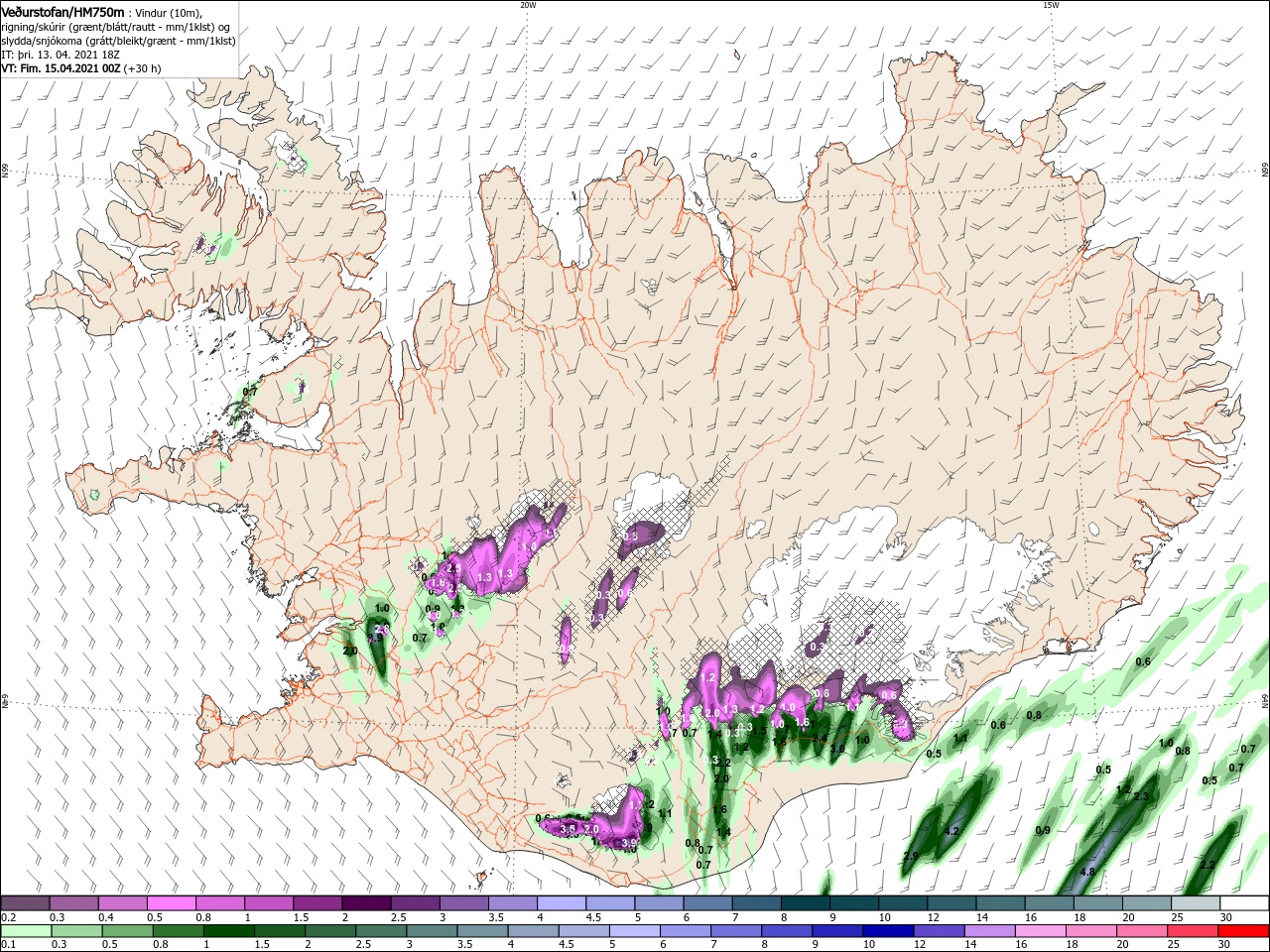Click the '20W' longitude label
This screenshot has height=952, width=1270.
528,5
